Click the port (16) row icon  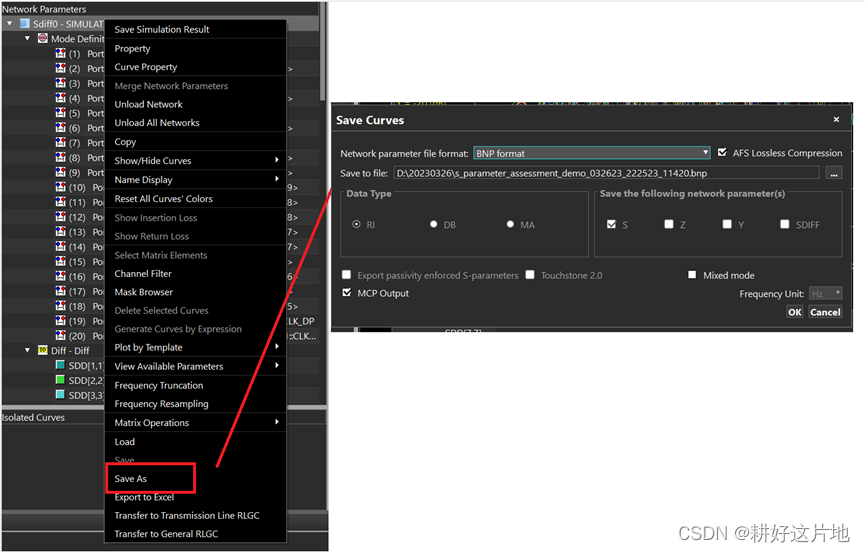(x=61, y=276)
